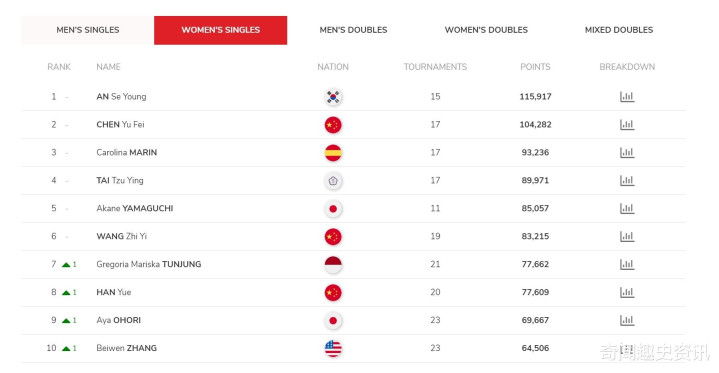
Task: Select the Women's Singles tab
Action: click(x=221, y=30)
